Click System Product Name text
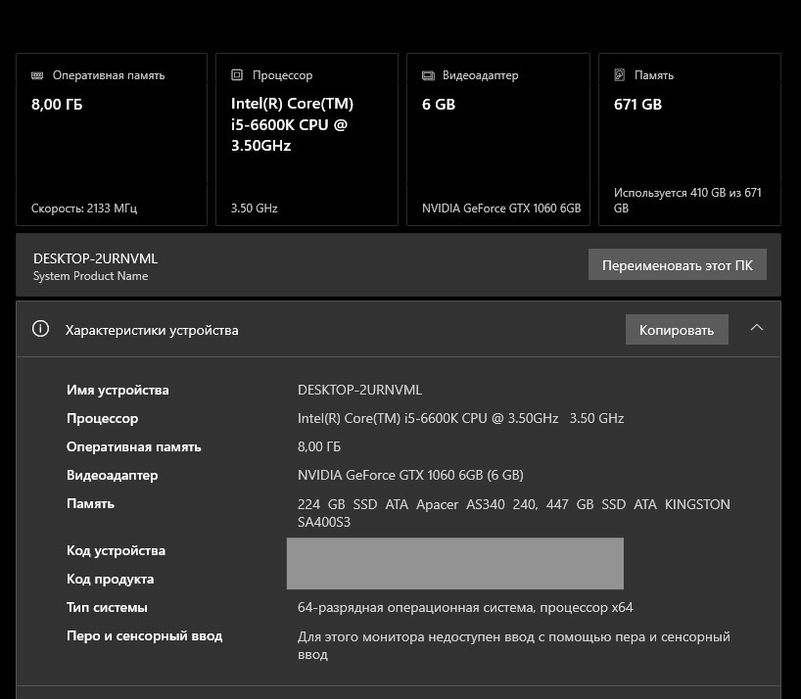Screen dimensions: 801x699 point(91,276)
